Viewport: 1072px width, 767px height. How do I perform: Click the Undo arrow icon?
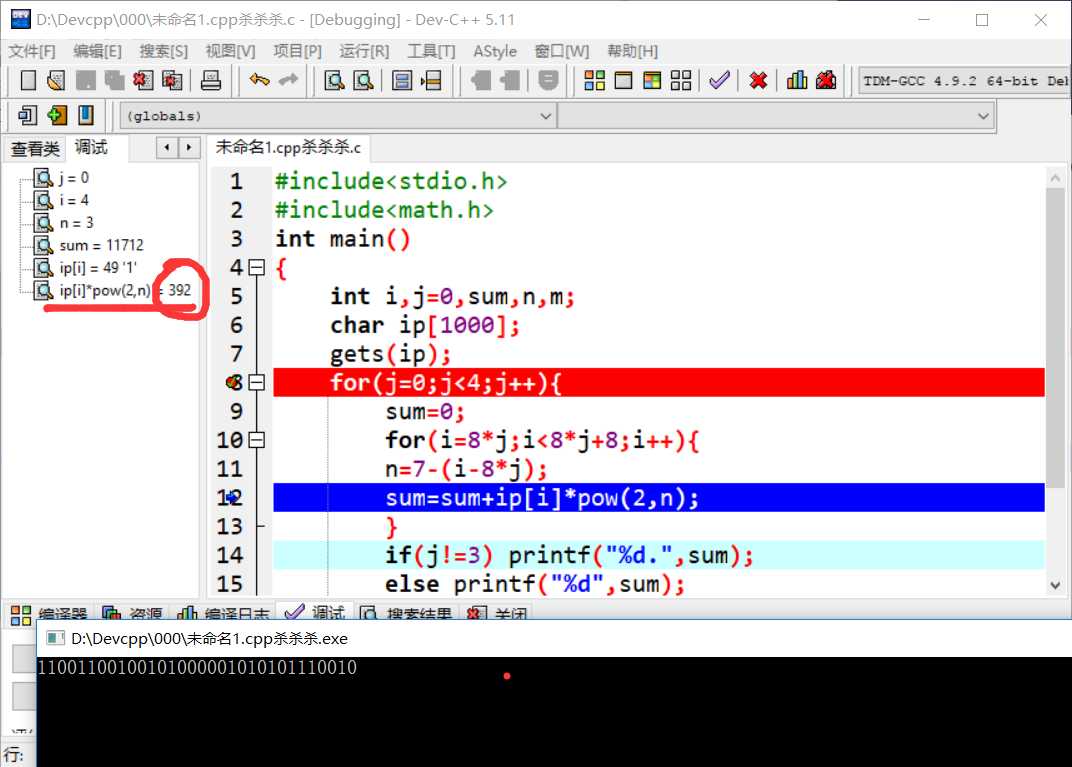click(x=259, y=81)
